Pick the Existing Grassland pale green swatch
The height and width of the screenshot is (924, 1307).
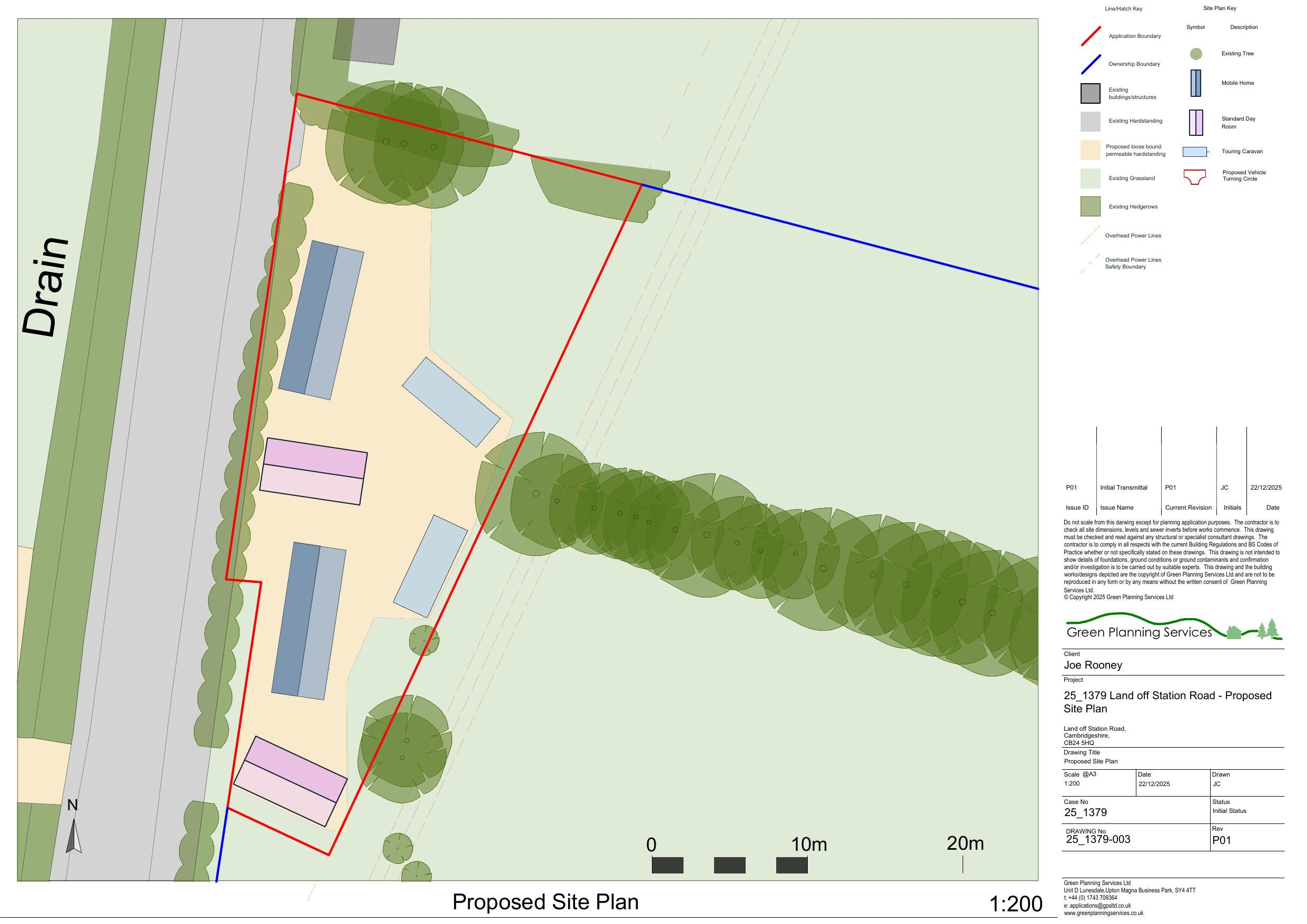pos(1090,178)
